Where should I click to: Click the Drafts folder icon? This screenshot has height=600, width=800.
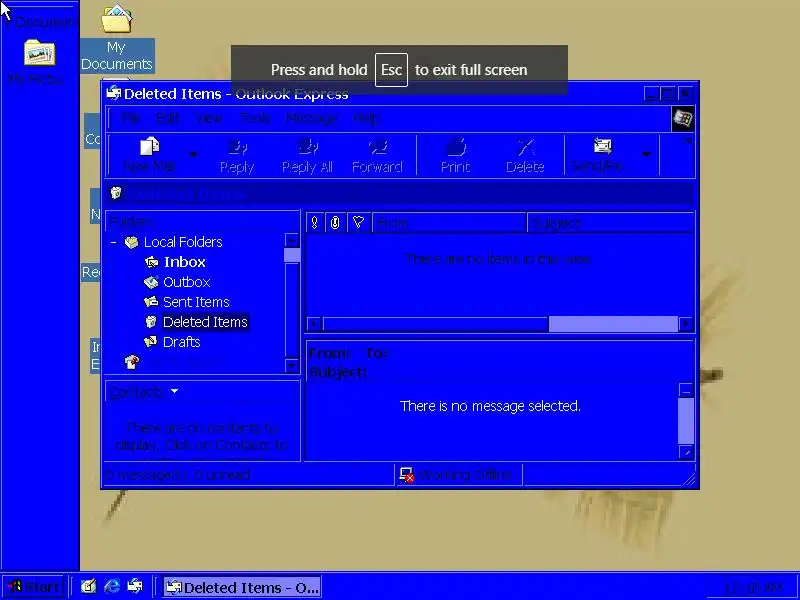pos(151,342)
